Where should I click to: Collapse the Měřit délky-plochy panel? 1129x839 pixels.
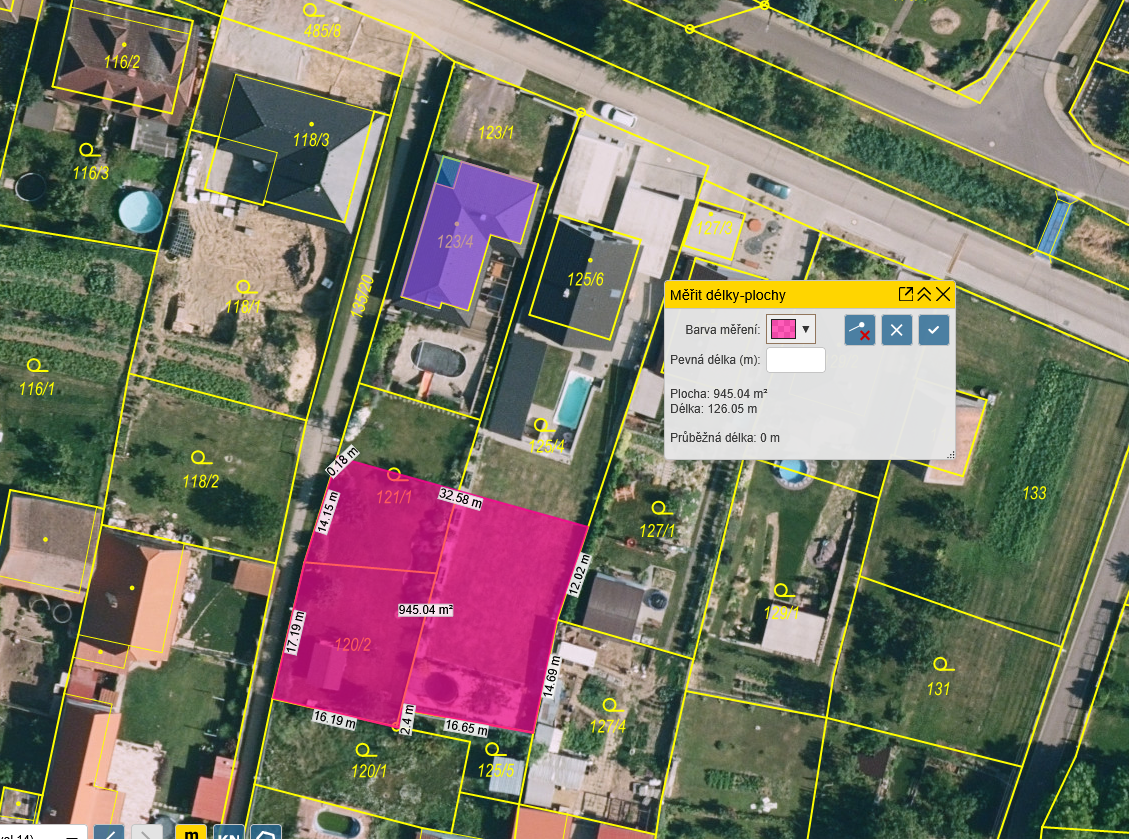point(924,294)
